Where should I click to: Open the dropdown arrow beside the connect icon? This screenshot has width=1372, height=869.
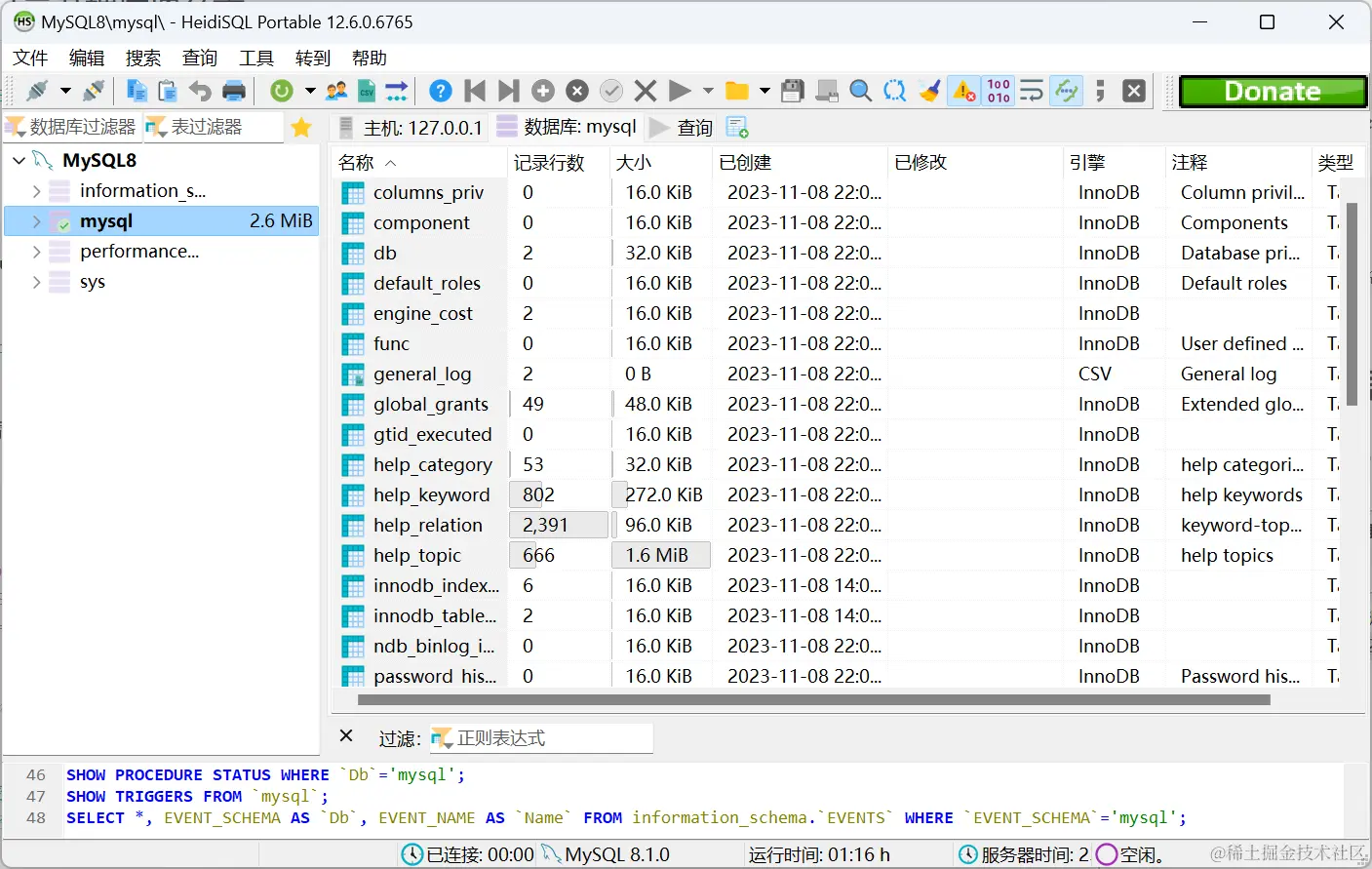(65, 91)
